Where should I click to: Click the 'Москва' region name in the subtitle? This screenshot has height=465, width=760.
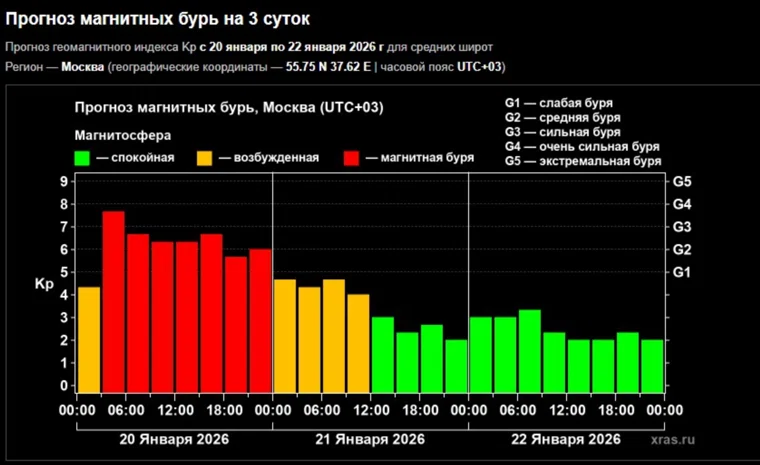(82, 67)
